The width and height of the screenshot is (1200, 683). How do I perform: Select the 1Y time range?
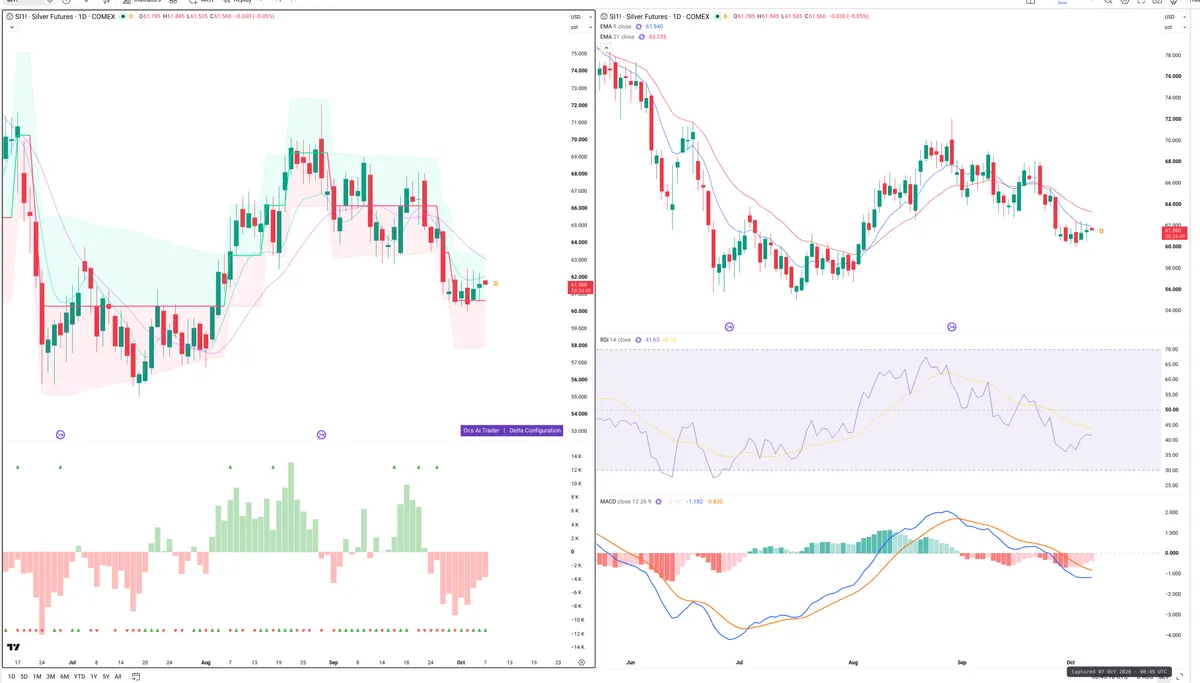click(94, 677)
